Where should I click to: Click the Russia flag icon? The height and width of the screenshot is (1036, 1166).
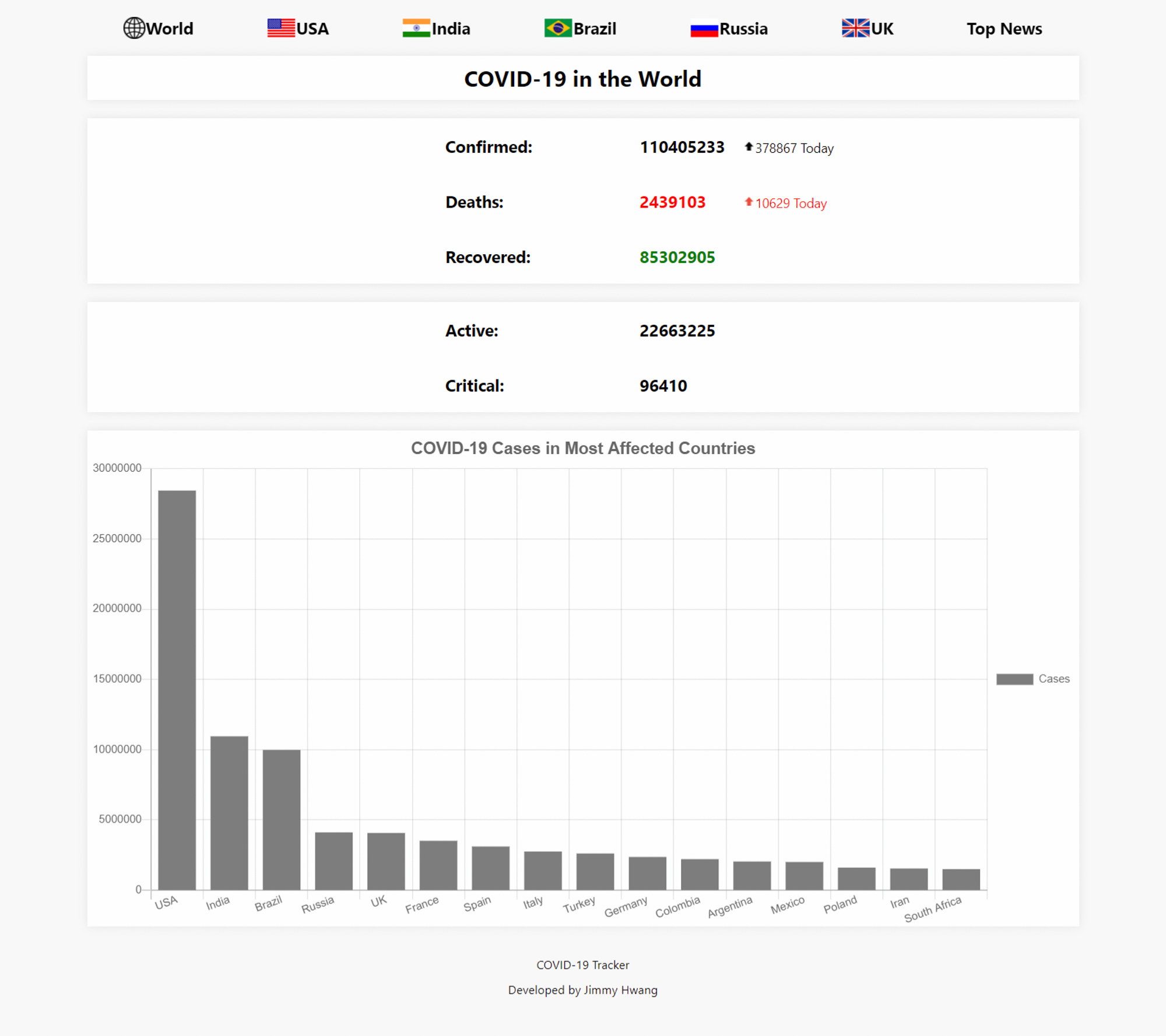(x=704, y=29)
